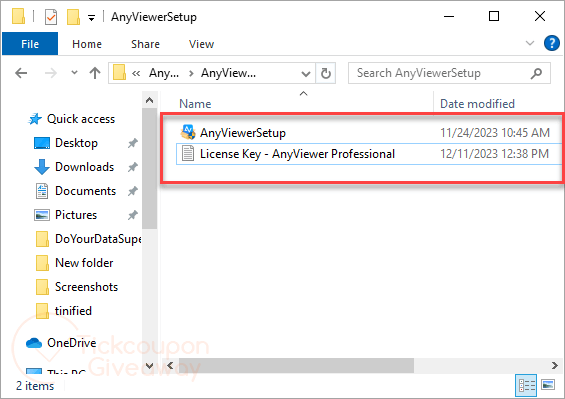Click the New folder quick access icon
565x399 pixels.
tap(73, 17)
